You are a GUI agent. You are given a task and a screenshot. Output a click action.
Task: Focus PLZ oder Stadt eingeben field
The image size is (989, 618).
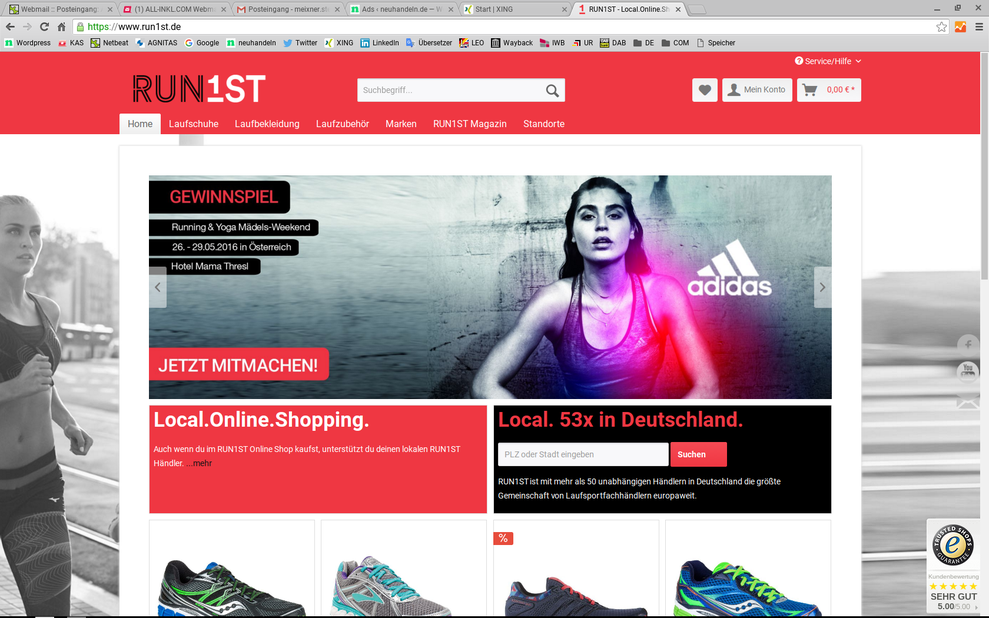(583, 454)
